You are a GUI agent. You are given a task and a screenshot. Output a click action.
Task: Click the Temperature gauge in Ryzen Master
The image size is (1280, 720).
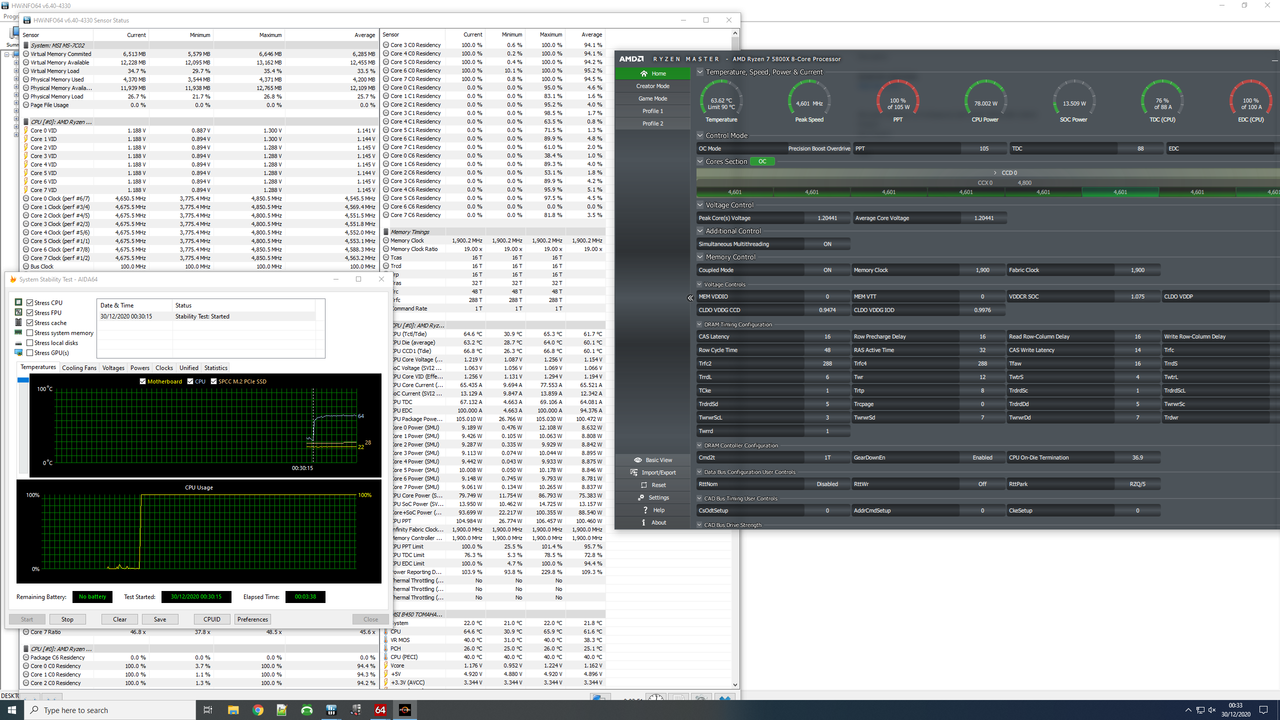tap(721, 103)
